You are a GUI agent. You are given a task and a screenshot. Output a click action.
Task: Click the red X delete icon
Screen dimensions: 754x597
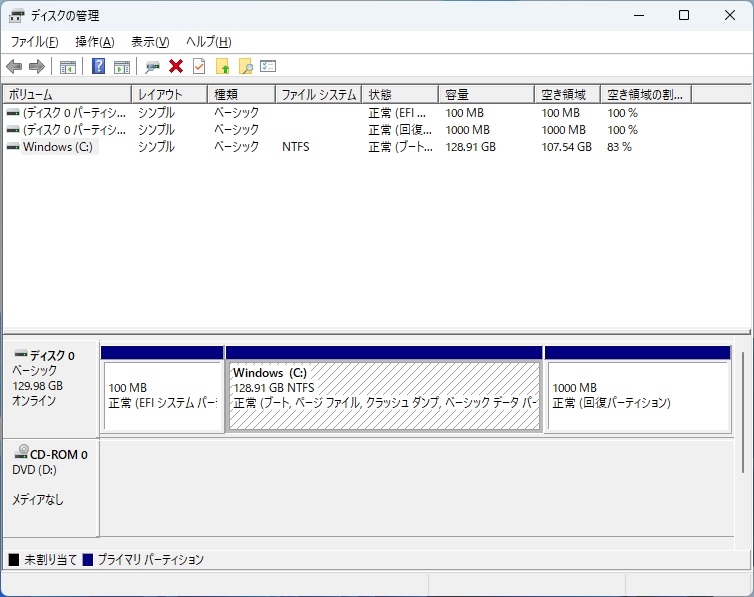click(176, 66)
